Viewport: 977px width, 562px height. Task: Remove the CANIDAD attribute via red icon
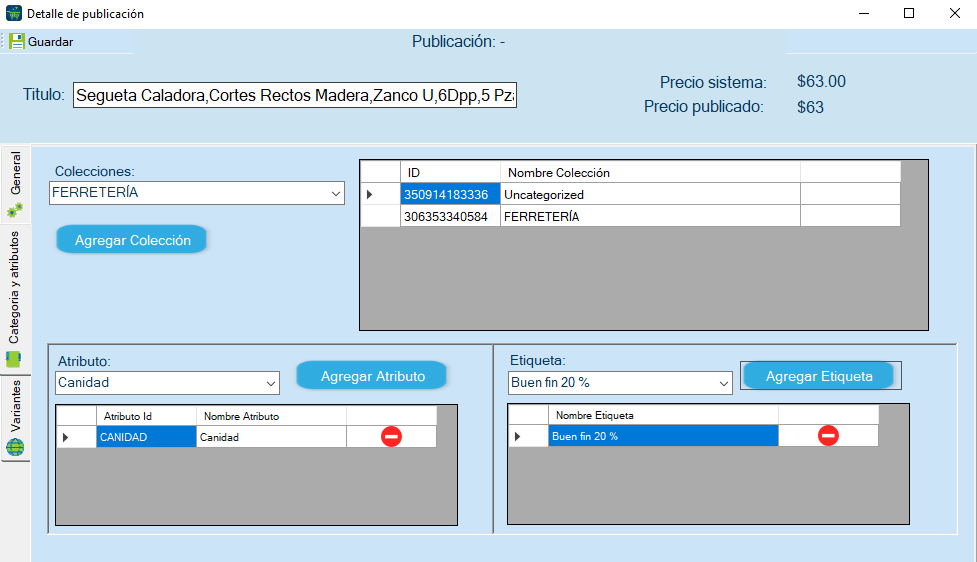click(391, 437)
